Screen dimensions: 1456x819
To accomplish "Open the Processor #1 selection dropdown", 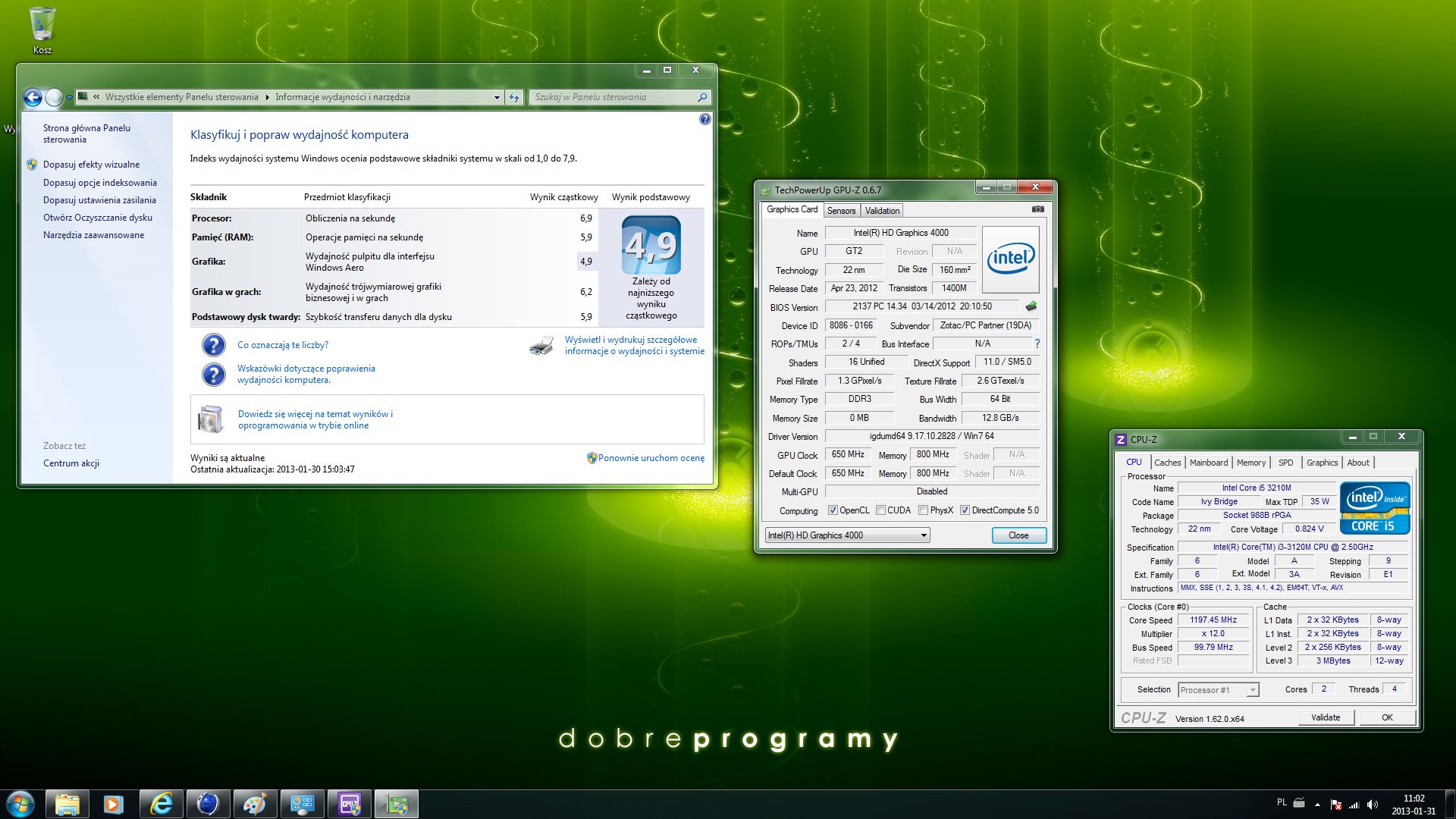I will [1252, 690].
